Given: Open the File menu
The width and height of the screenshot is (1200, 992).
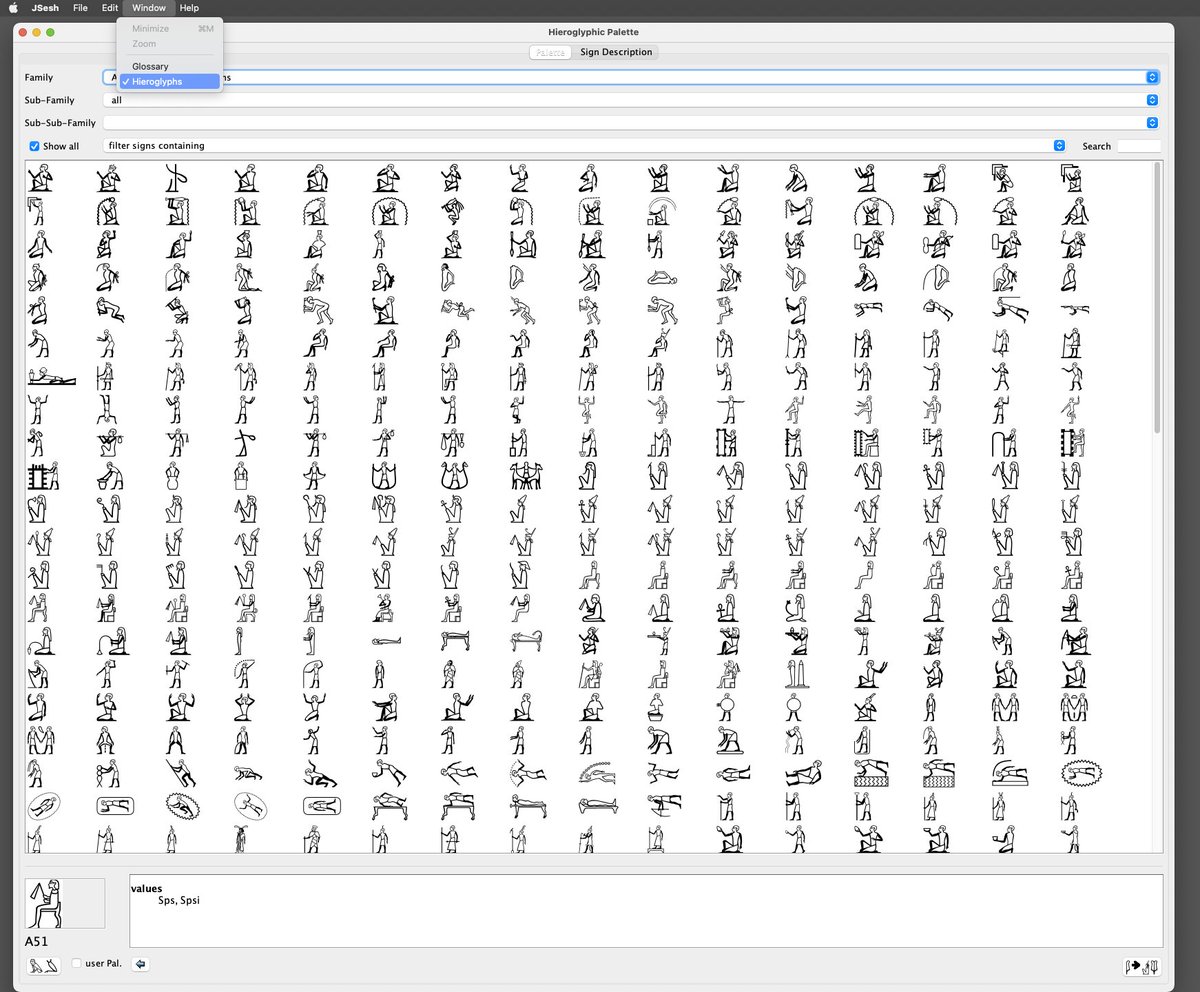Looking at the screenshot, I should [x=80, y=8].
